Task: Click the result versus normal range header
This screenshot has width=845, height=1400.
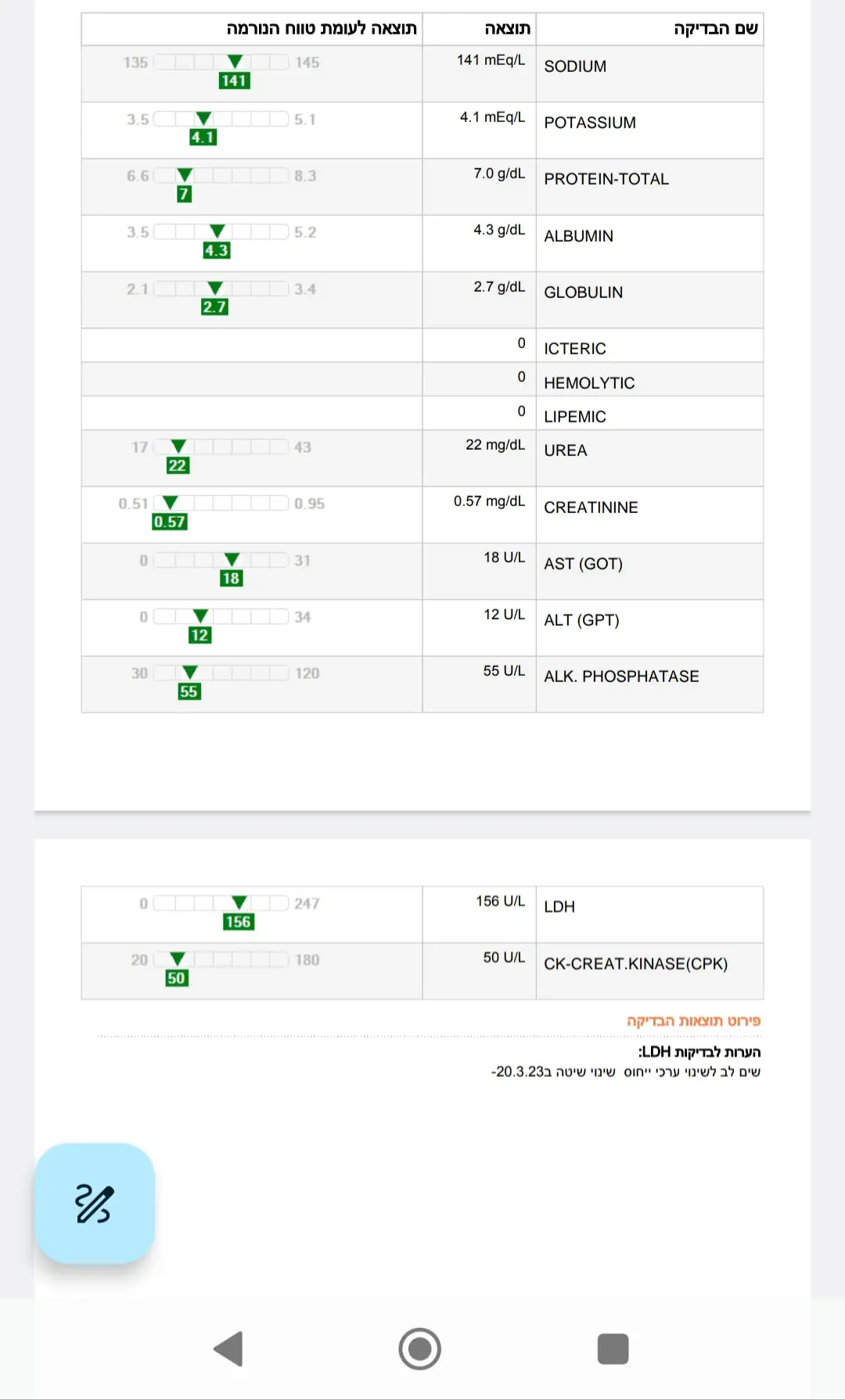Action: (x=322, y=29)
